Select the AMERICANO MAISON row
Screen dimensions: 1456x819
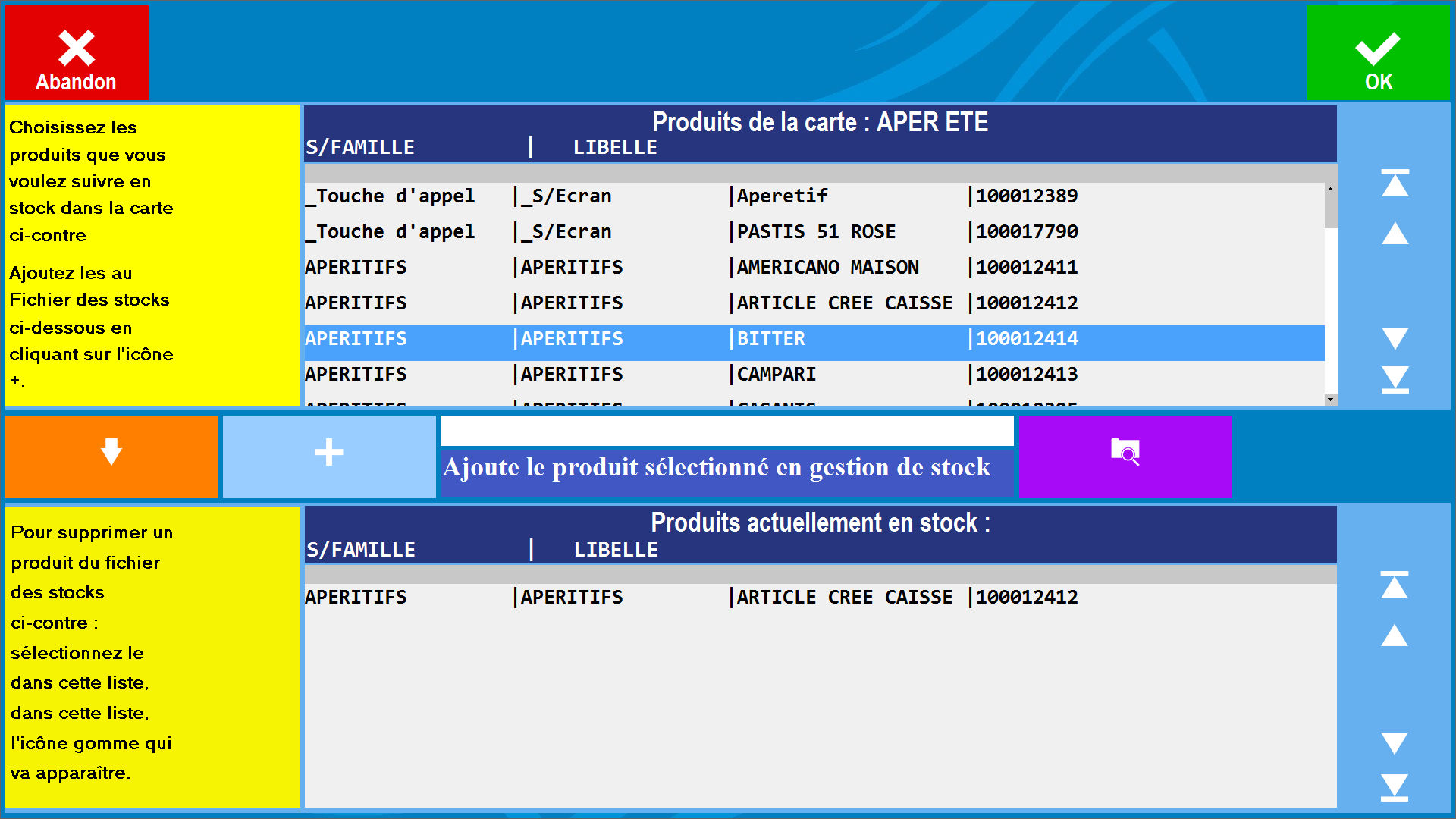814,267
